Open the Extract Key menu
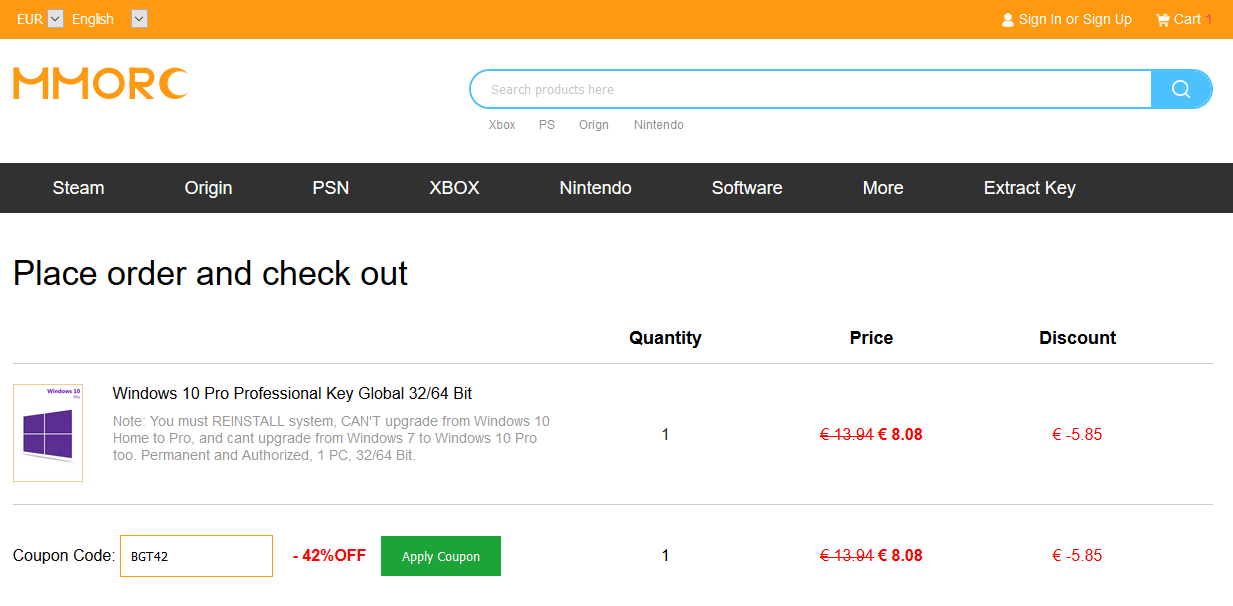 coord(1030,188)
